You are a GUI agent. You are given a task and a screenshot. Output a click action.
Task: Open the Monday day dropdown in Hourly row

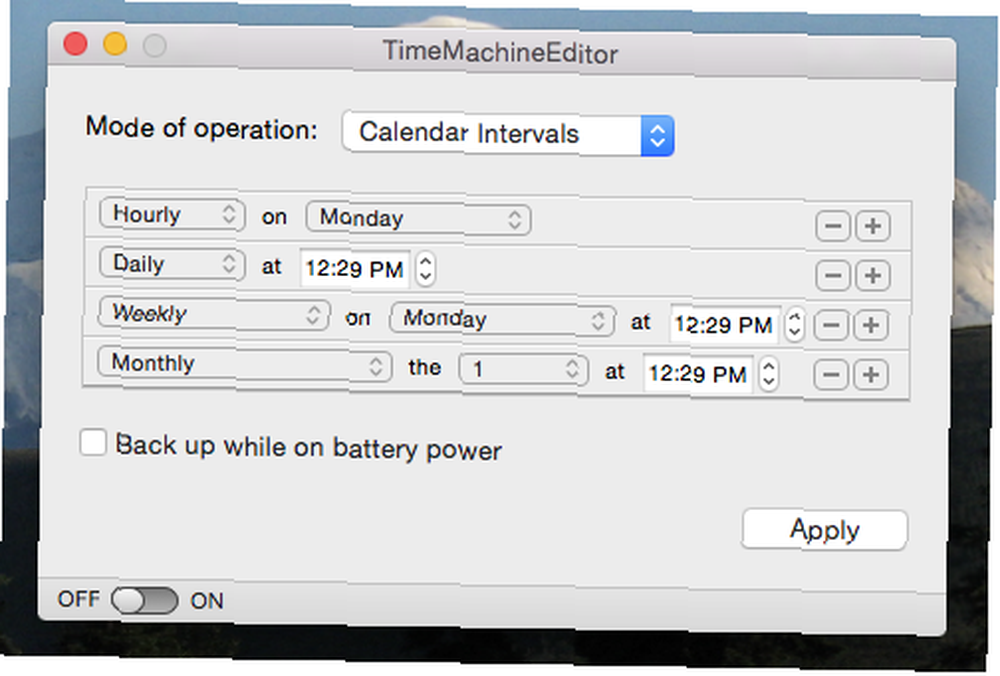pos(418,218)
